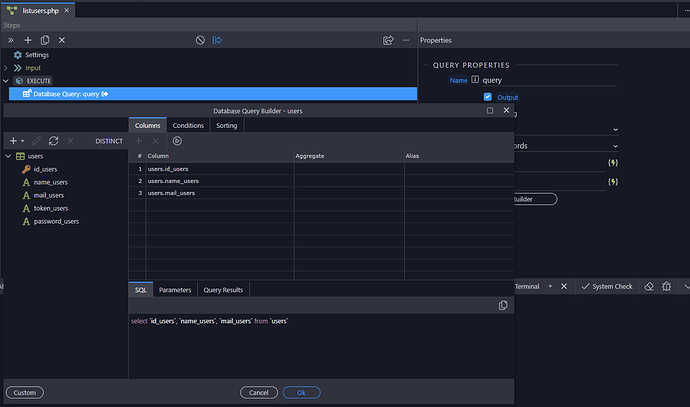Open the Query Results tab
The height and width of the screenshot is (407, 690).
(x=223, y=290)
